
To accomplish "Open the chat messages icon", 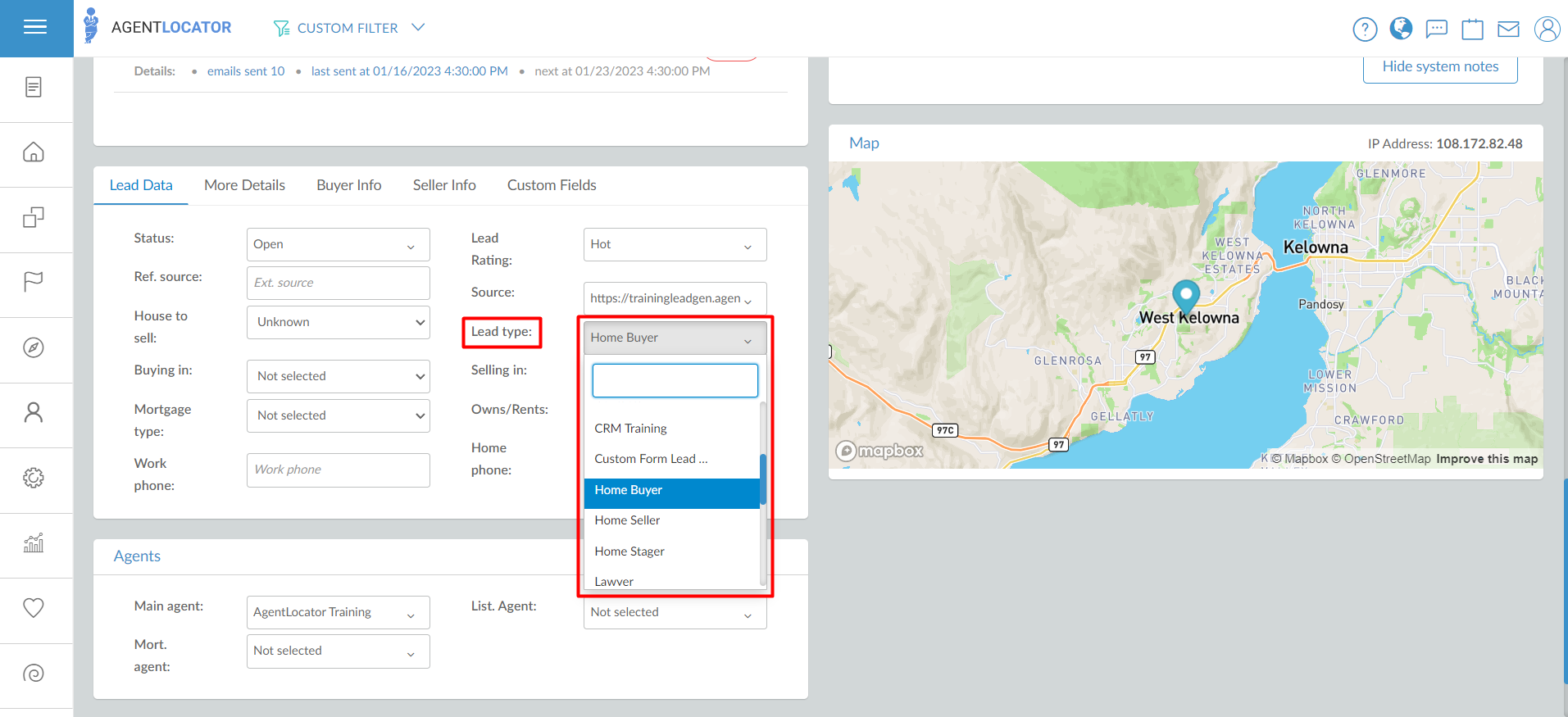I will pyautogui.click(x=1437, y=29).
